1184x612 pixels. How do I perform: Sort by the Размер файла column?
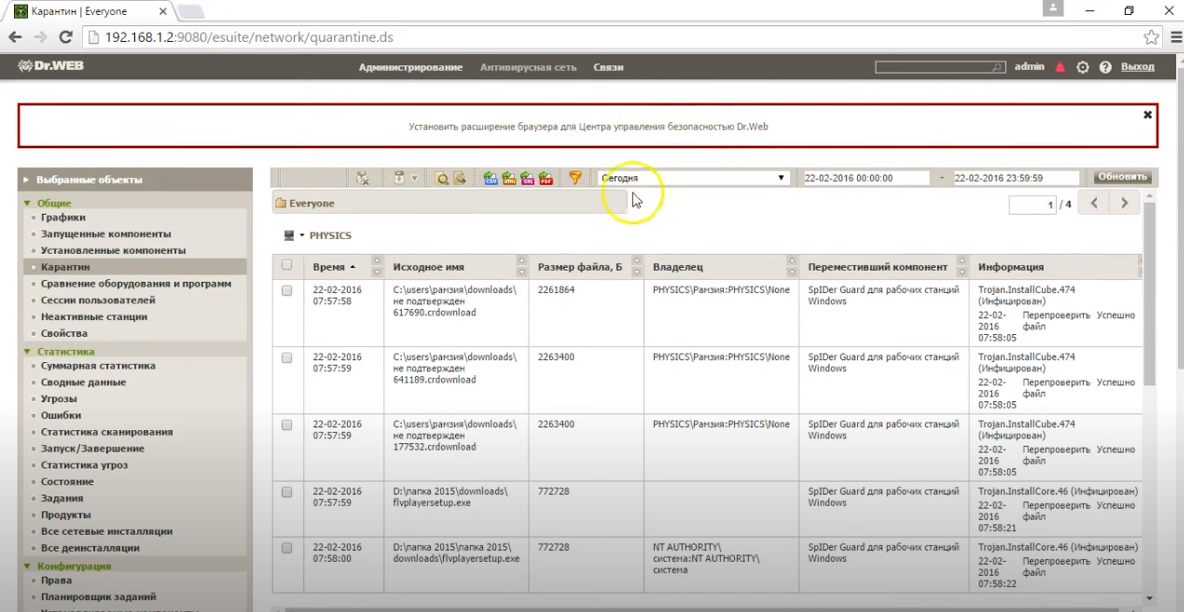(580, 267)
